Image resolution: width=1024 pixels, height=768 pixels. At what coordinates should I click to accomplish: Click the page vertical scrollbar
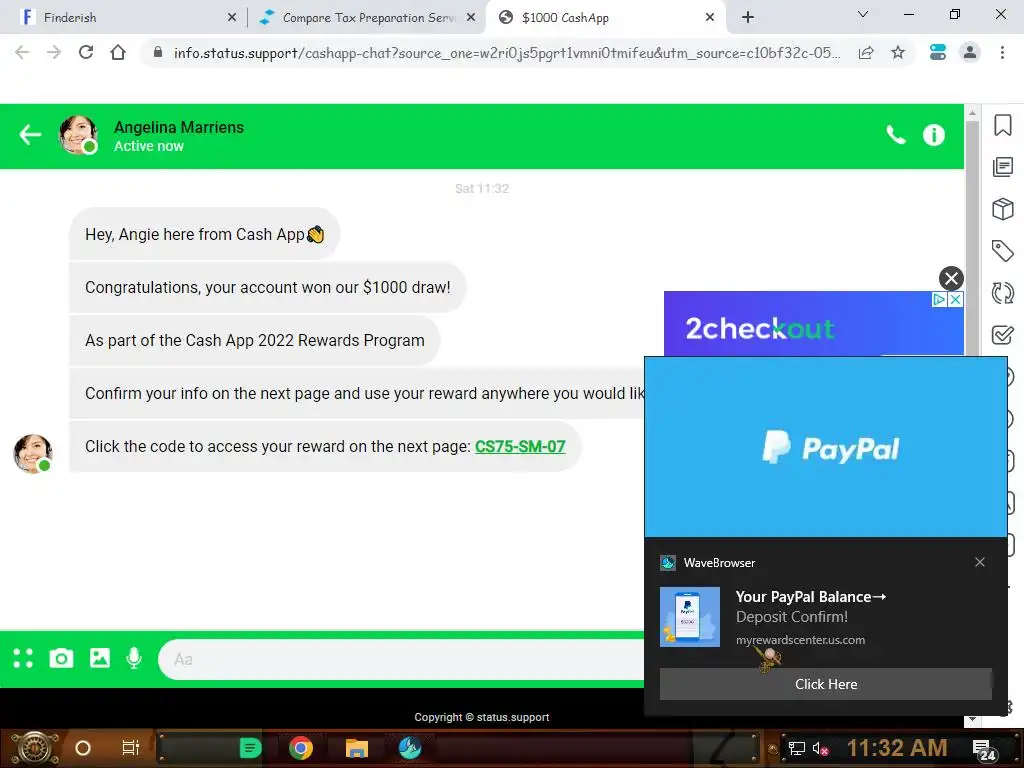972,238
